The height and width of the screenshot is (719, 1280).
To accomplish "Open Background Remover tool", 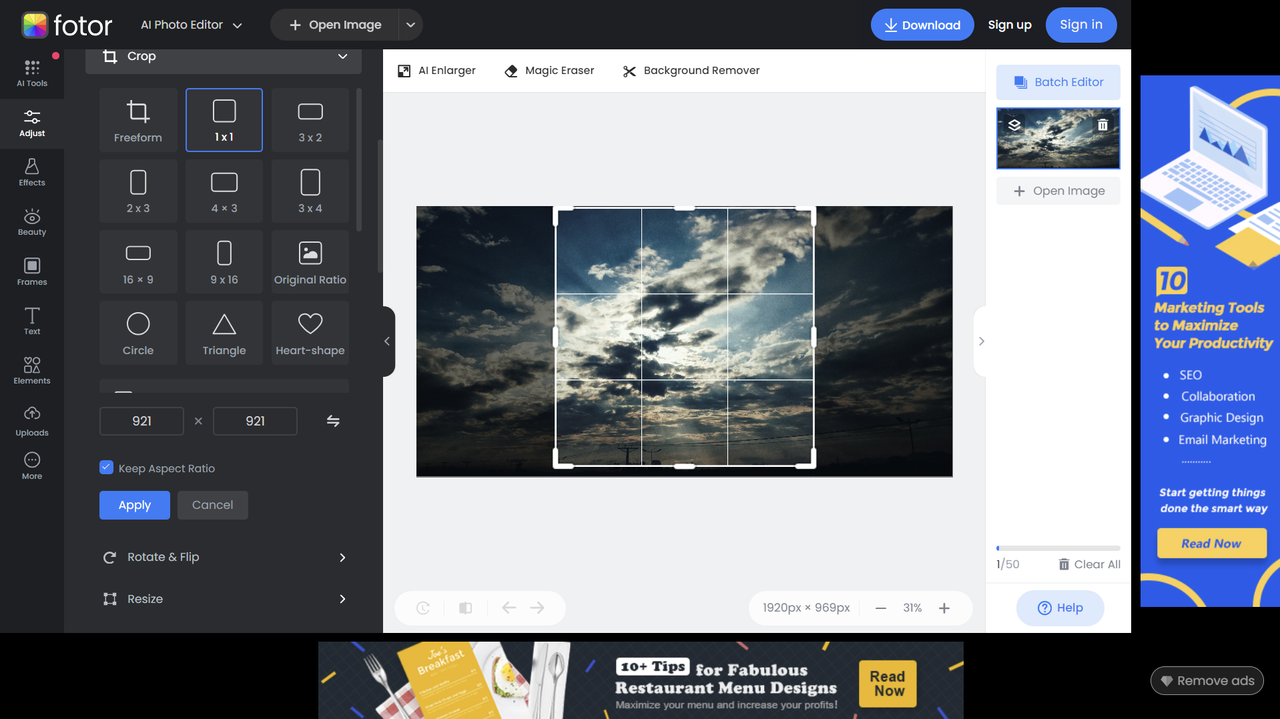I will coord(691,71).
